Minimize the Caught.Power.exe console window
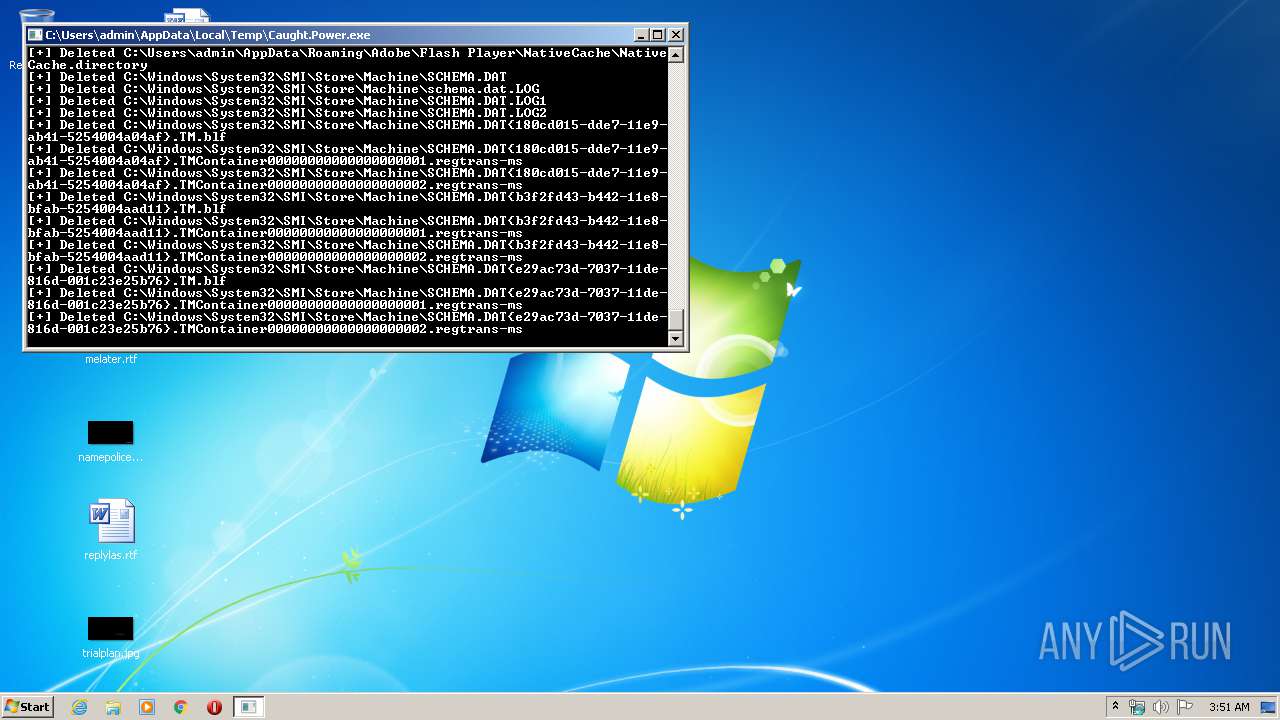The height and width of the screenshot is (720, 1280). click(x=641, y=34)
